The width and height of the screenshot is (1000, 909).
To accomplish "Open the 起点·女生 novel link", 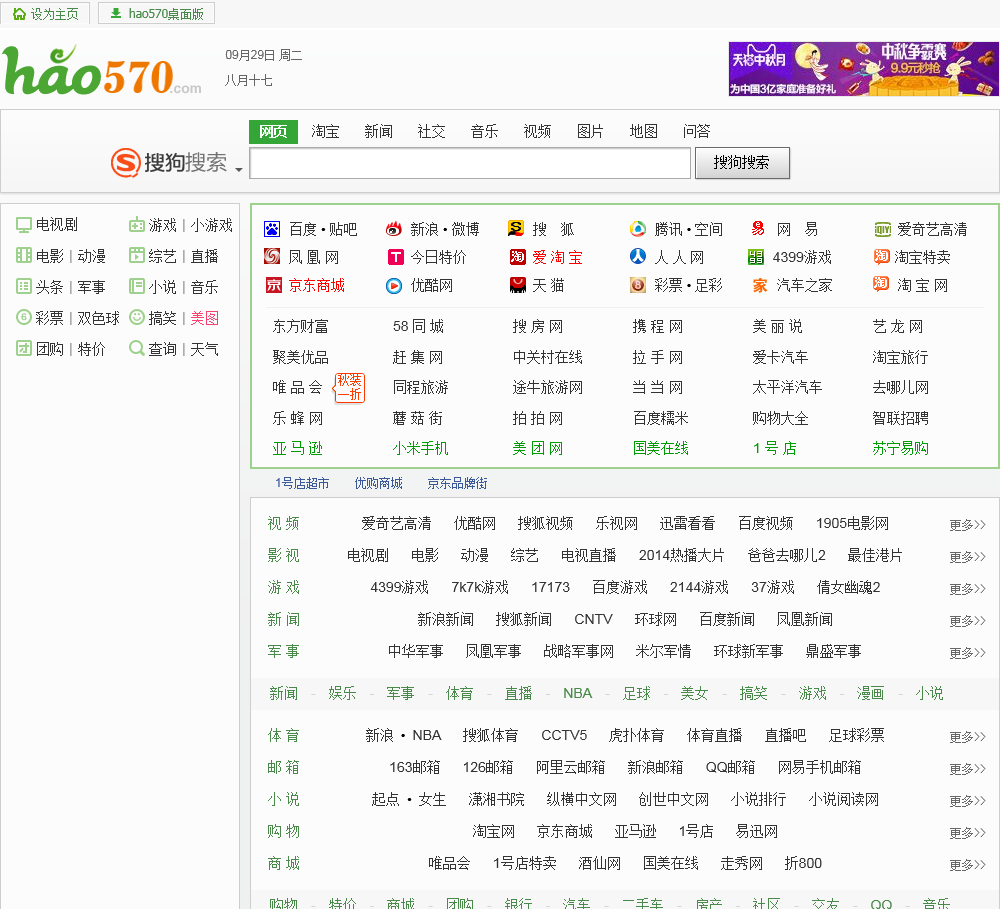I will tap(409, 799).
